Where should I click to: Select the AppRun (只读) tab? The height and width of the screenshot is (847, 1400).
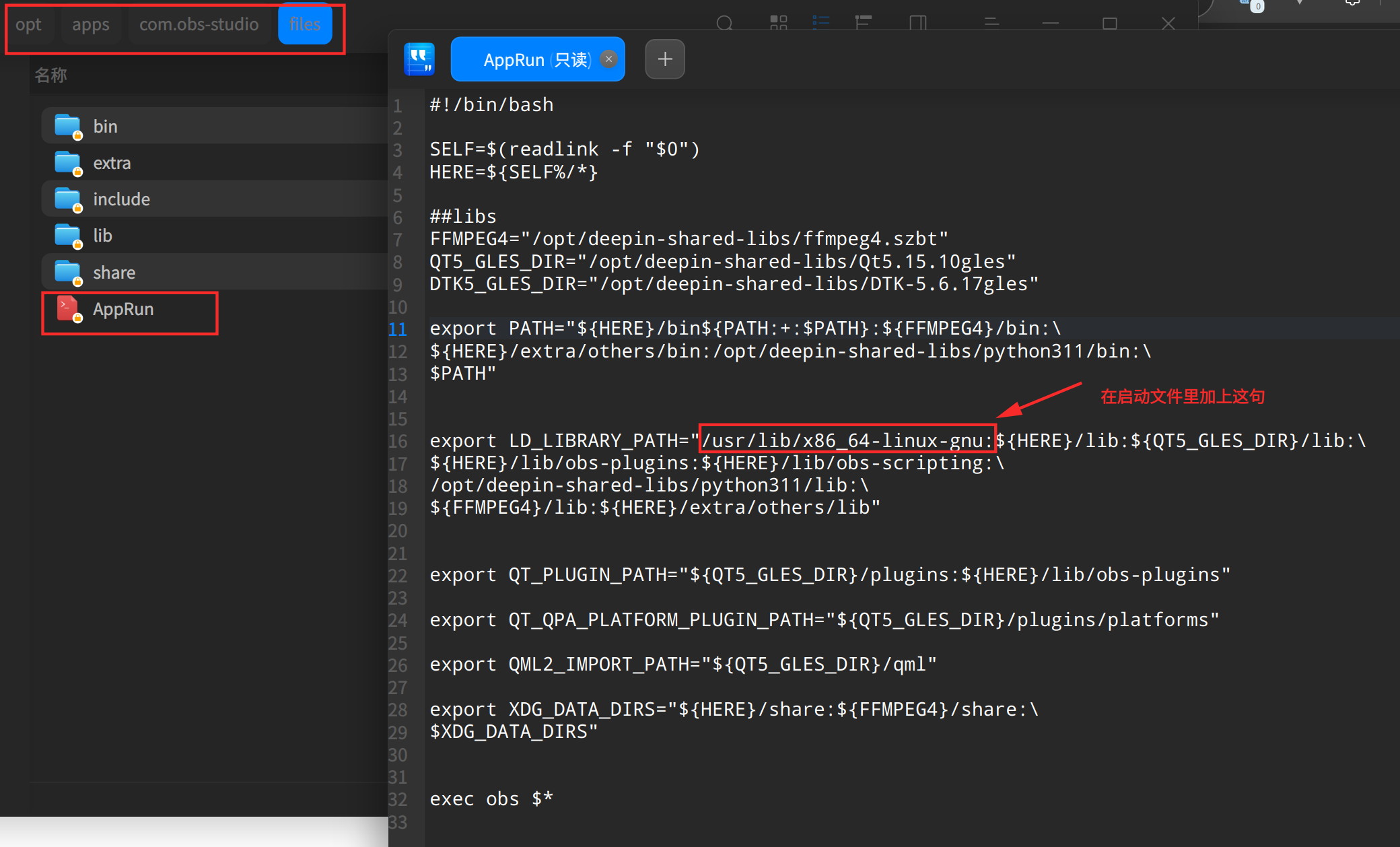pyautogui.click(x=537, y=59)
